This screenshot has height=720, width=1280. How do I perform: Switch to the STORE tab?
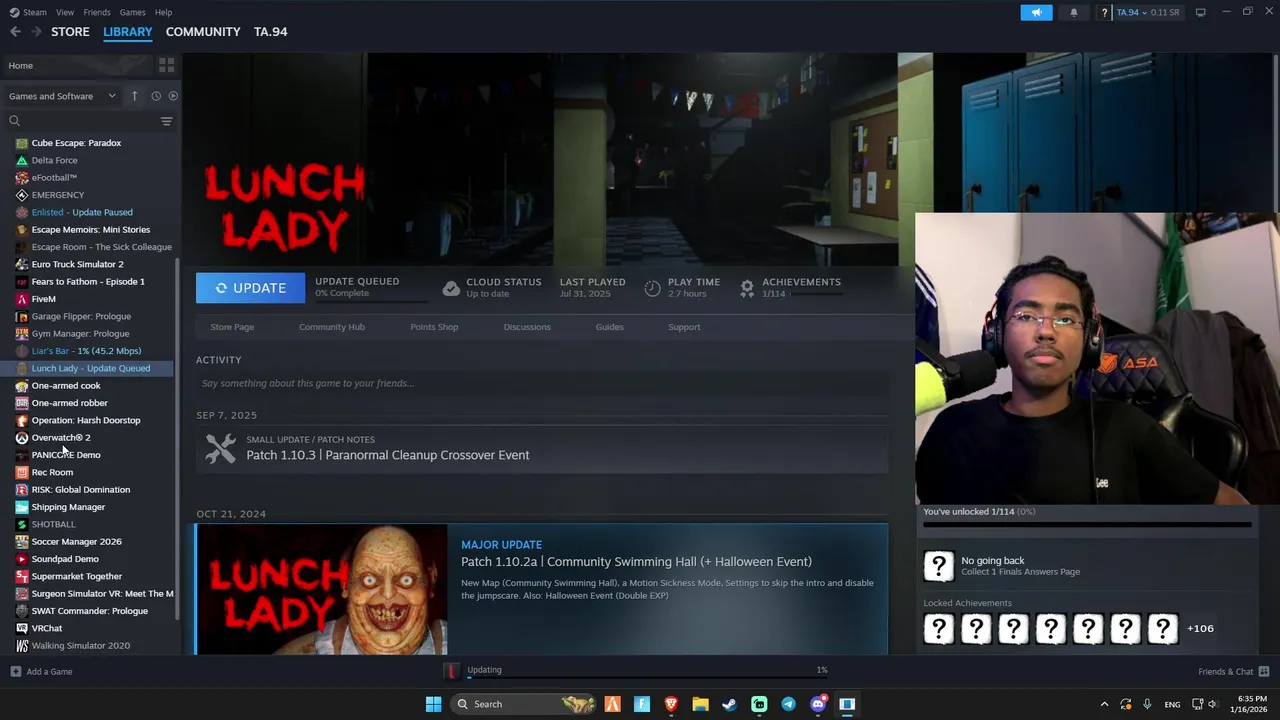click(x=70, y=32)
